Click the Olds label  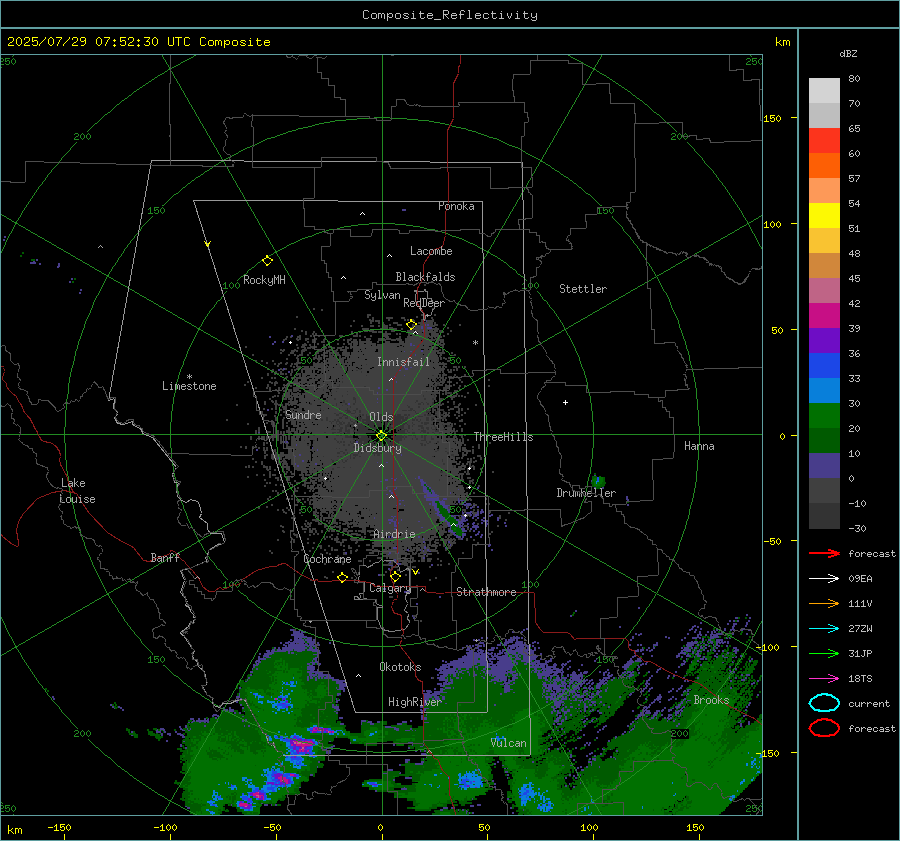pyautogui.click(x=381, y=417)
